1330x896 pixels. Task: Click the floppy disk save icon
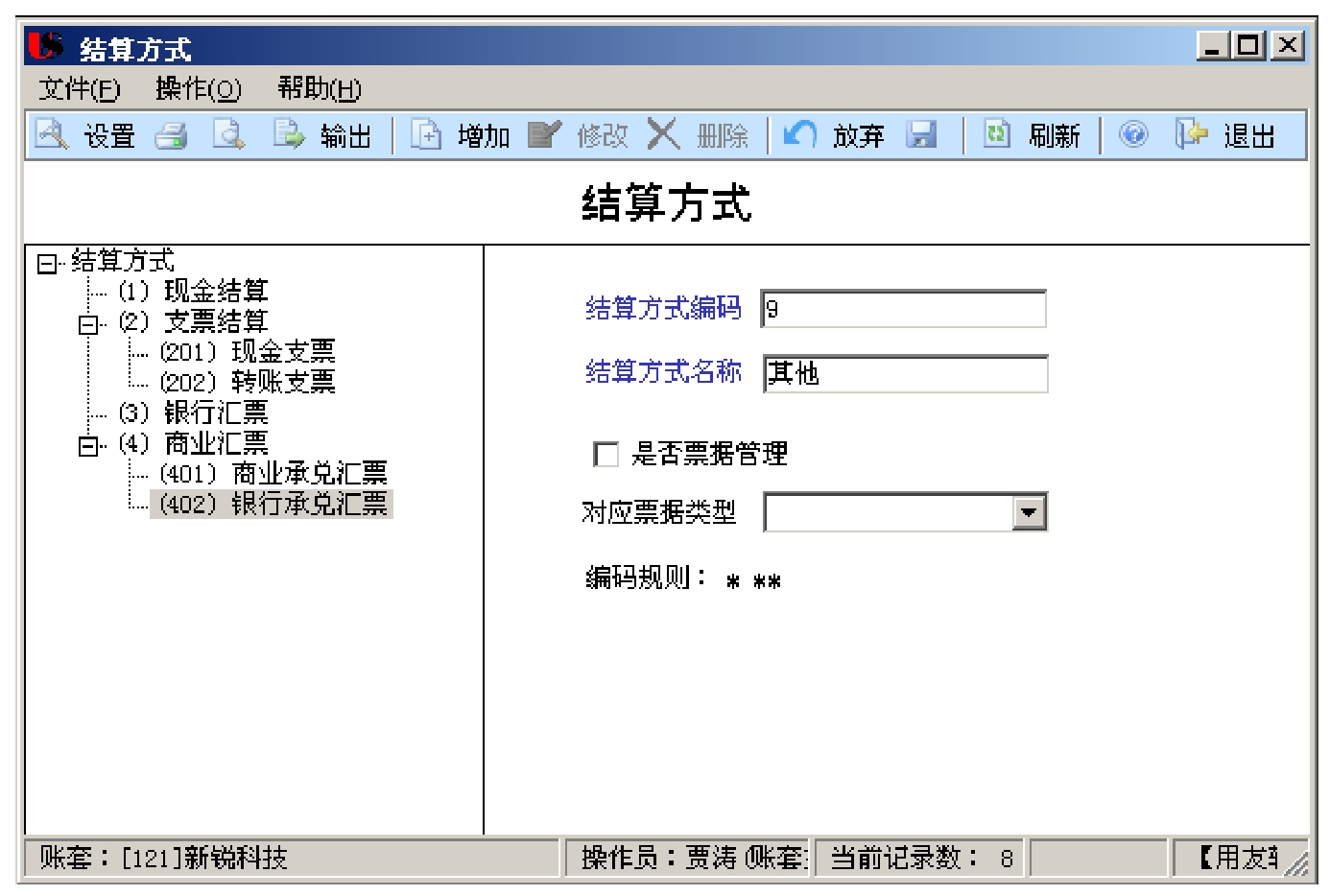(921, 135)
